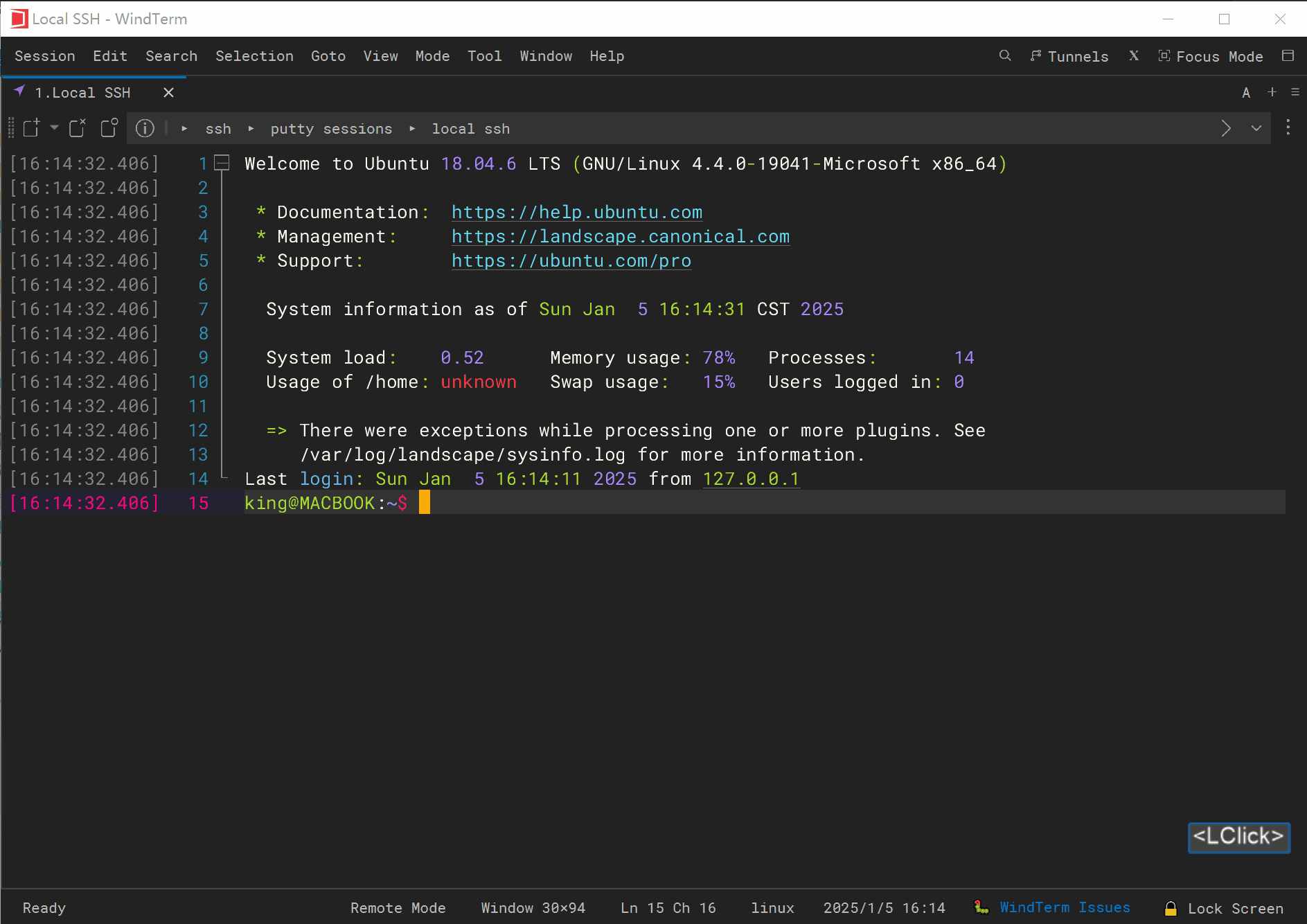Screen dimensions: 1307x924
Task: Open the help.ubuntu.com link
Action: 576,213
